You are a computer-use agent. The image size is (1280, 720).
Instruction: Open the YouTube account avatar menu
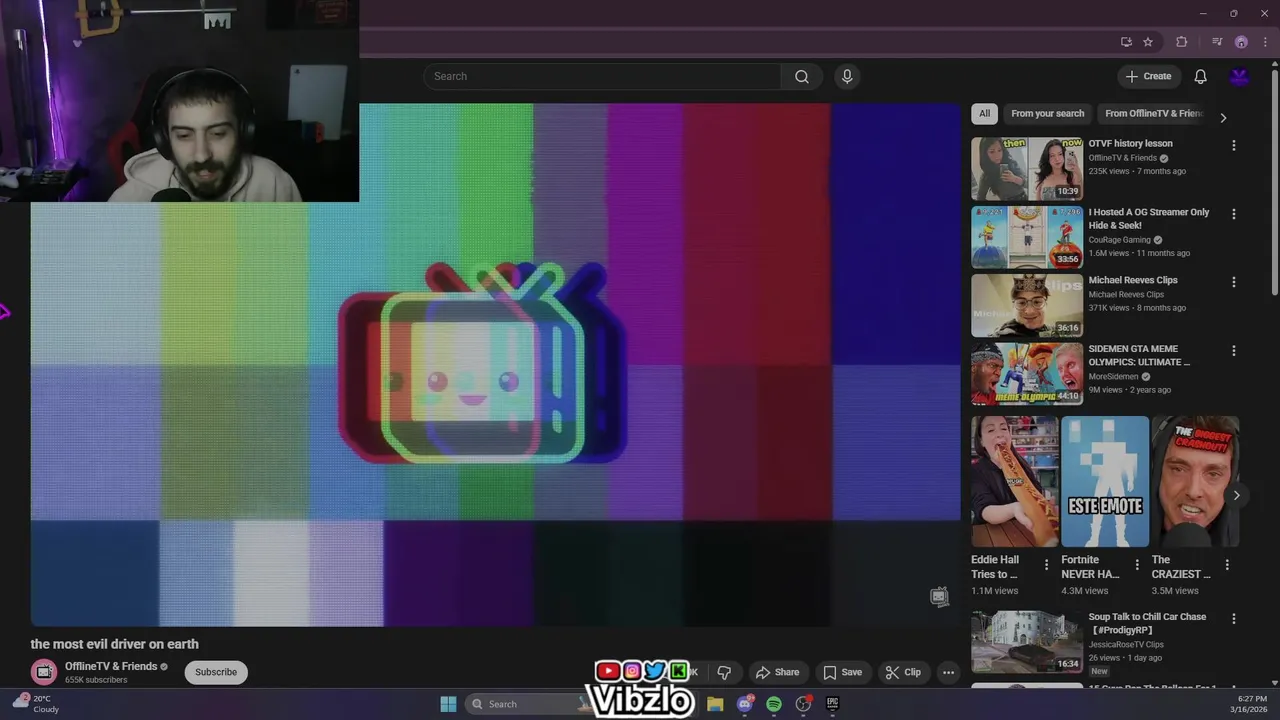tap(1239, 77)
